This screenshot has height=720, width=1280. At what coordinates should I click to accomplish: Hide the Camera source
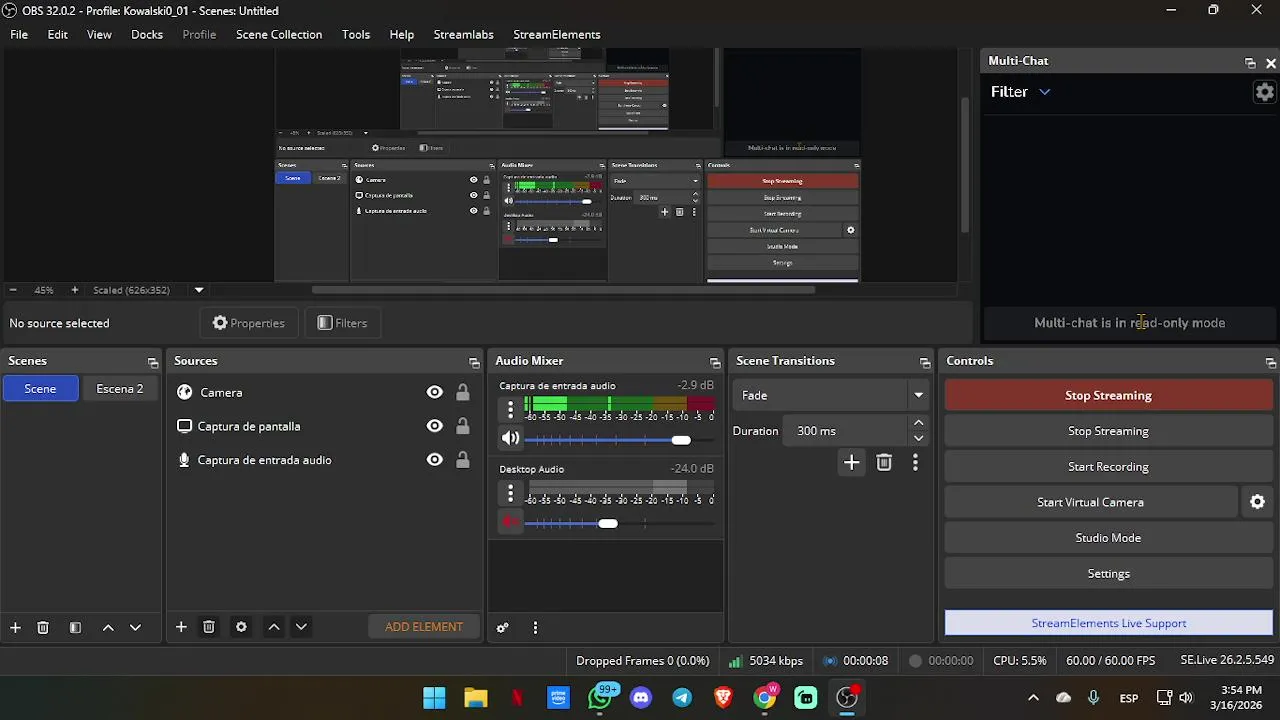click(434, 392)
